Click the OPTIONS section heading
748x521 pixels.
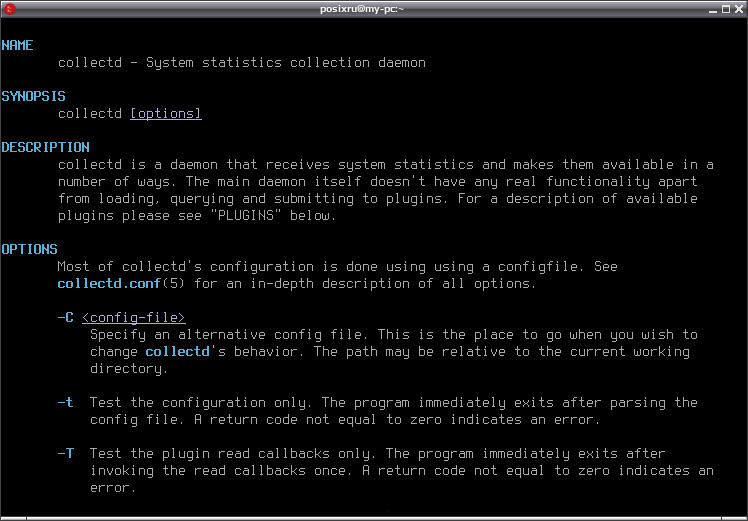(x=29, y=250)
